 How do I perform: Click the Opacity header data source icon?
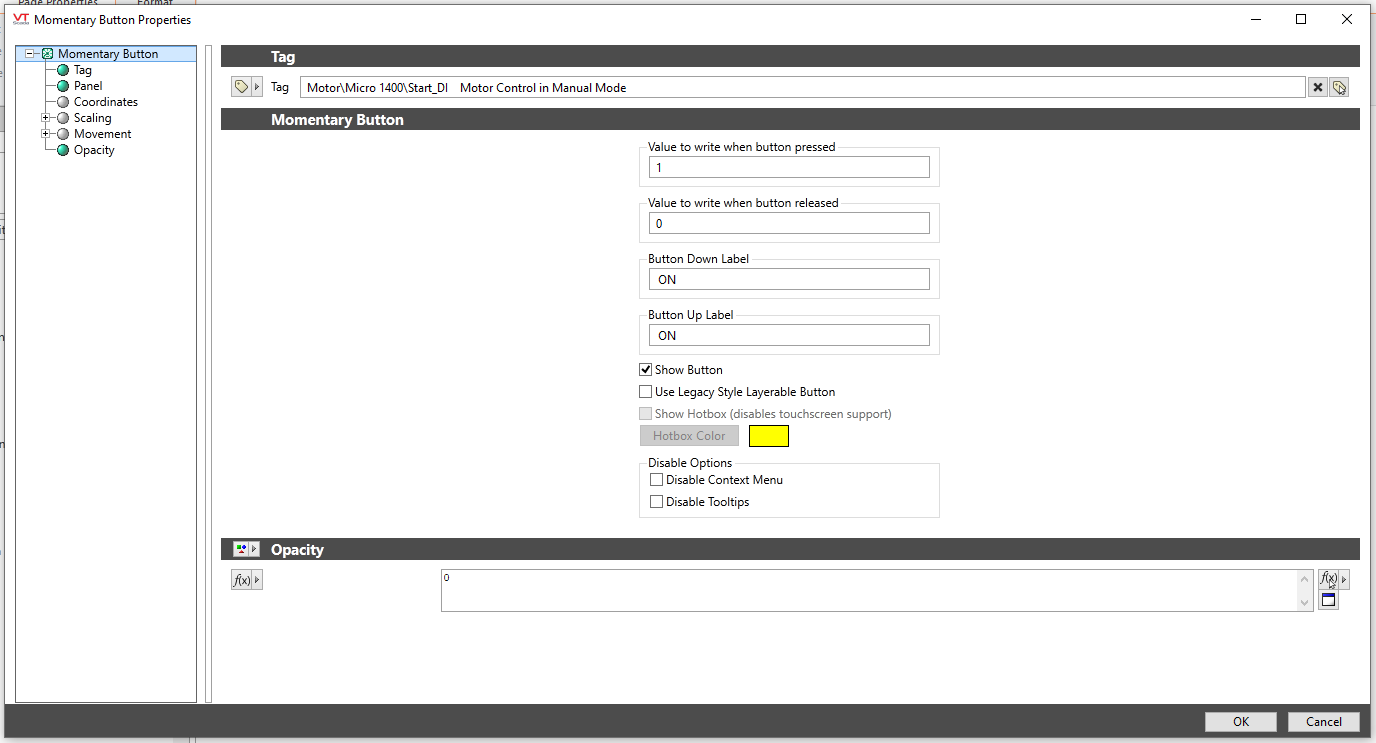point(241,549)
